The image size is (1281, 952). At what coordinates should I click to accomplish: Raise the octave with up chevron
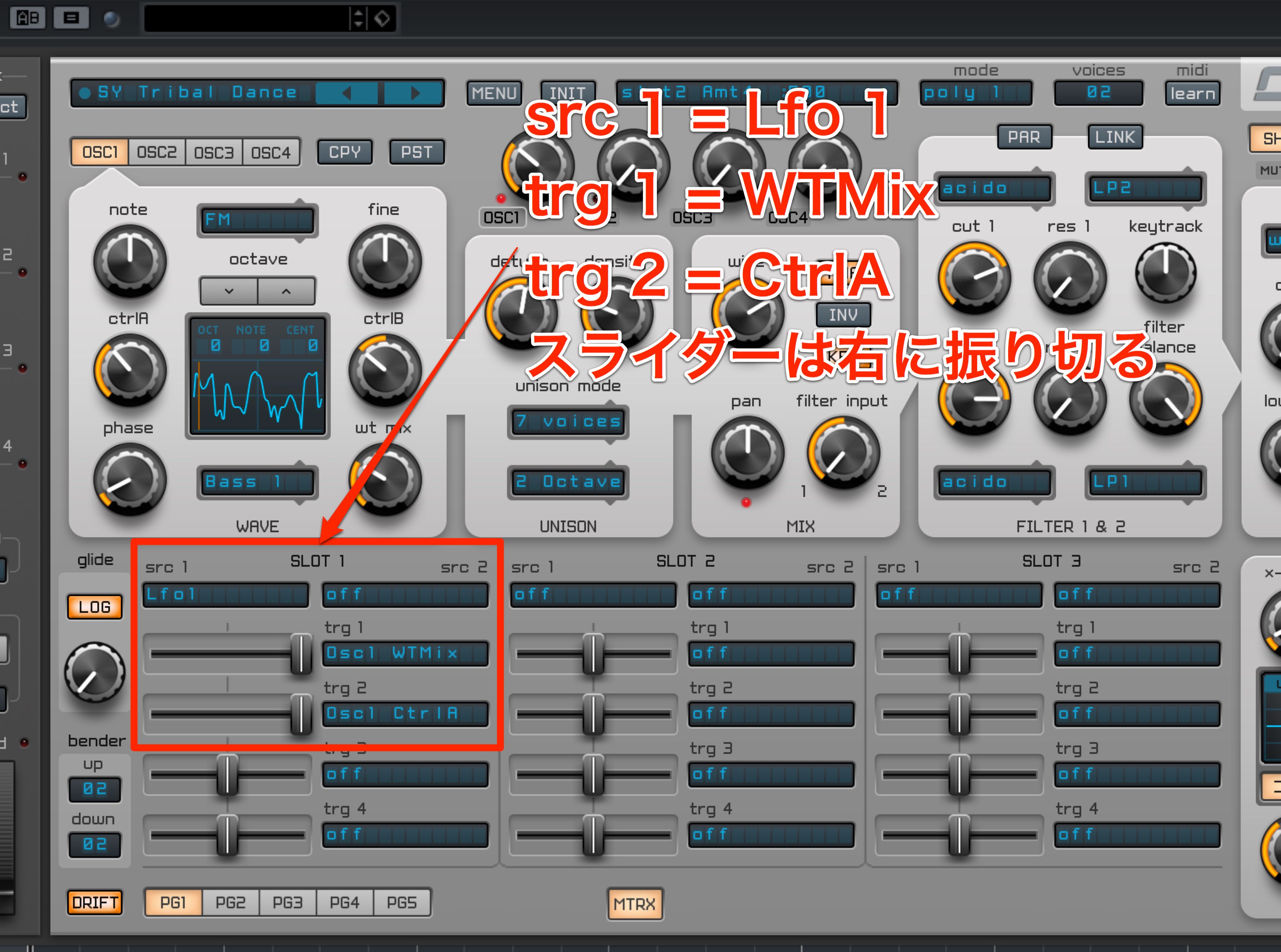pos(286,291)
